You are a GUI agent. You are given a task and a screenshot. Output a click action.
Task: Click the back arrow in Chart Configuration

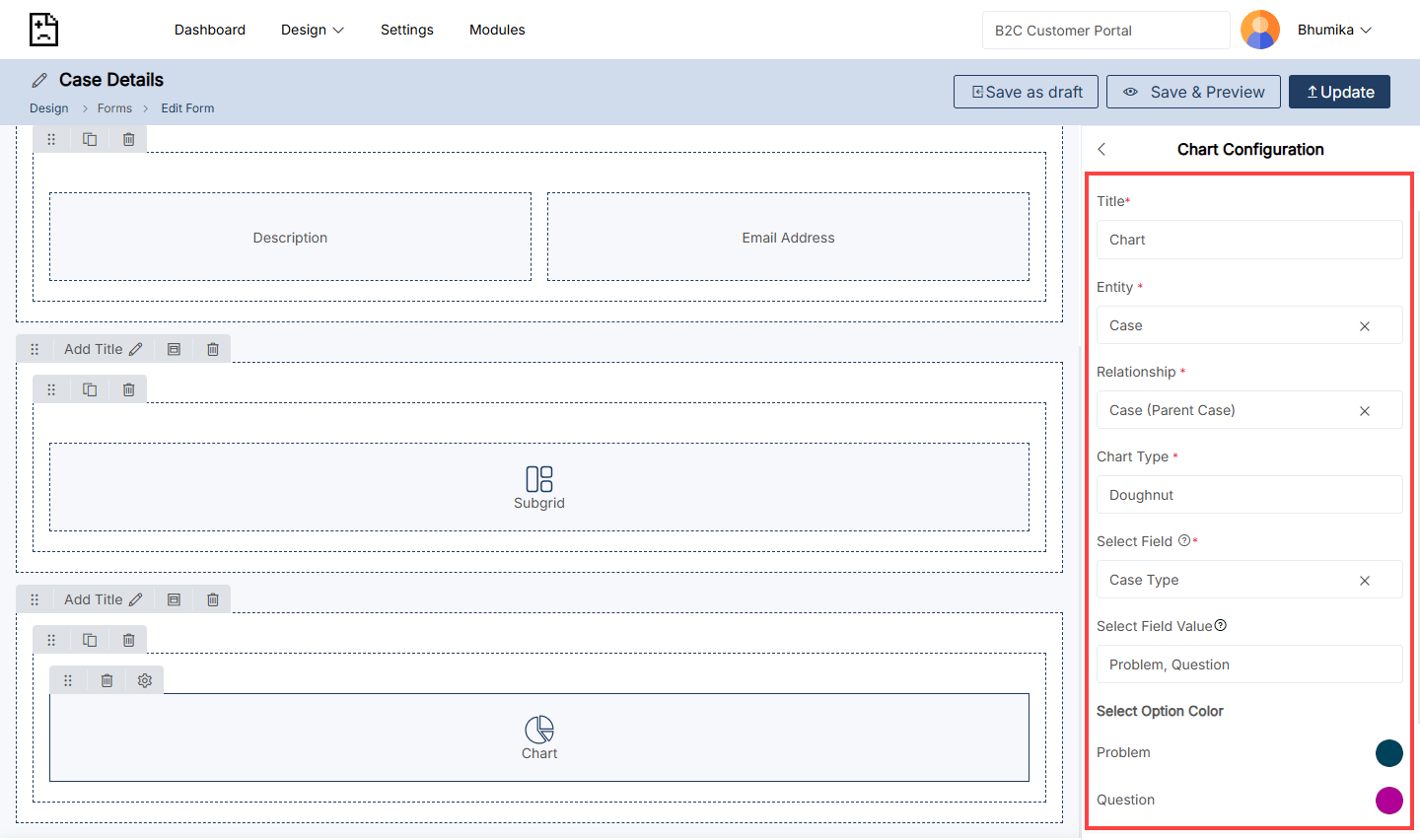click(1101, 149)
